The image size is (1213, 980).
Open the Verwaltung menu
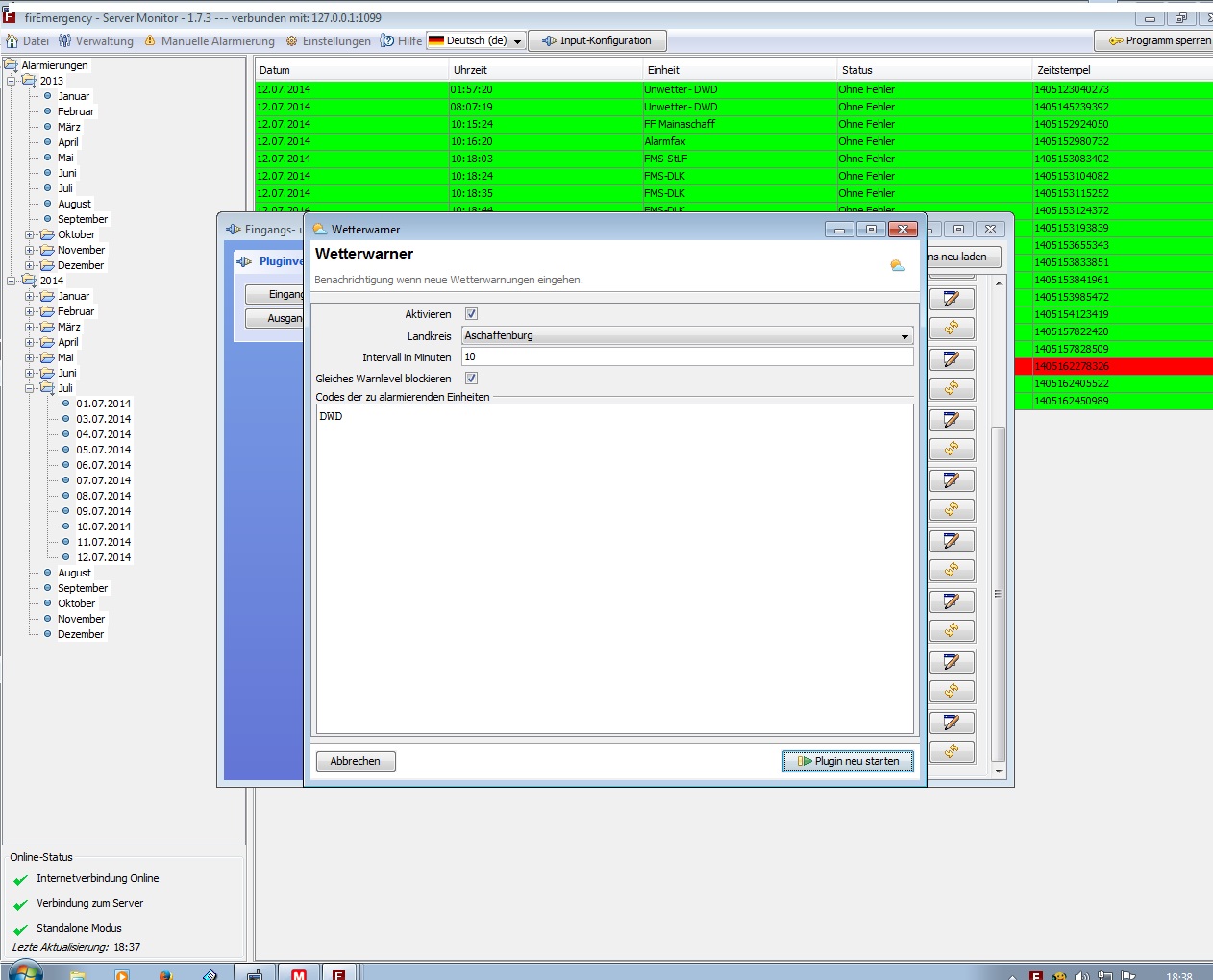96,40
